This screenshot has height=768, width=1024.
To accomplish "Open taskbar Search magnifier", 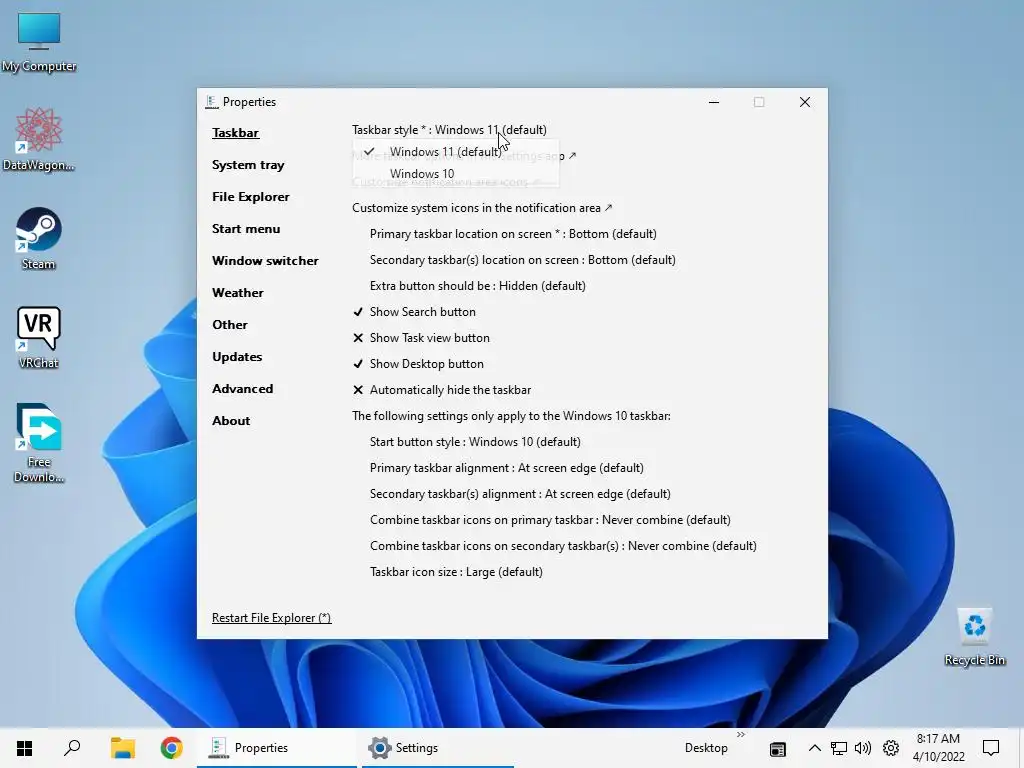I will click(x=72, y=748).
